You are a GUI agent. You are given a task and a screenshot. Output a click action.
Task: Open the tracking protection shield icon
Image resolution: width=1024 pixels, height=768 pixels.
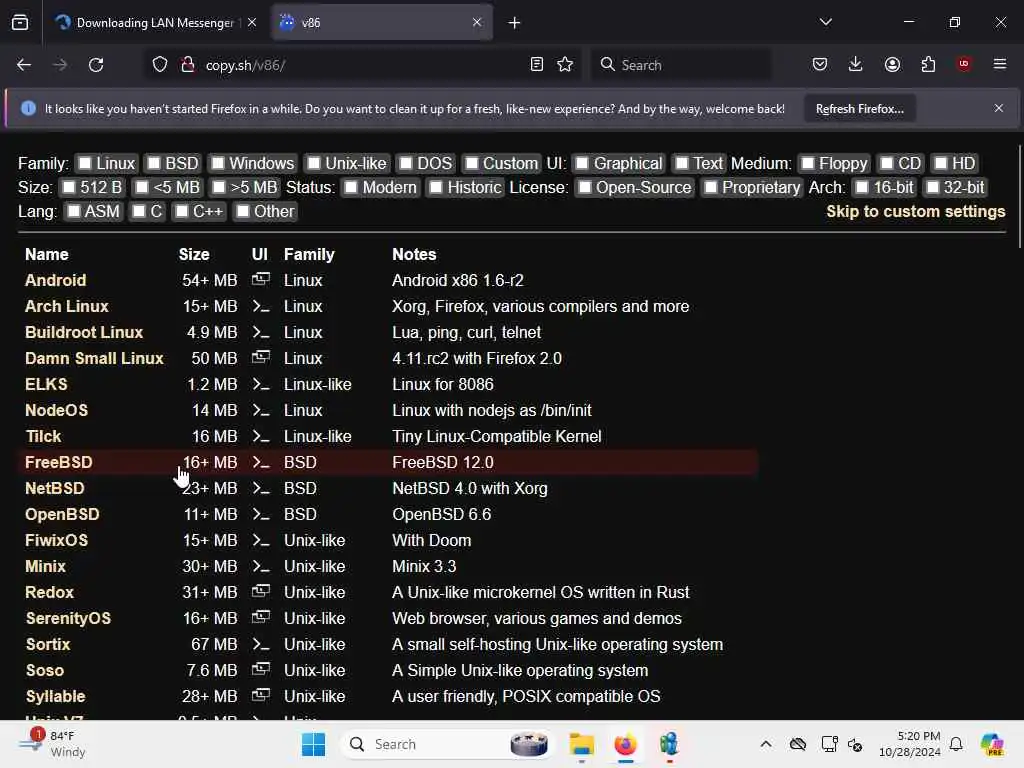coord(160,65)
